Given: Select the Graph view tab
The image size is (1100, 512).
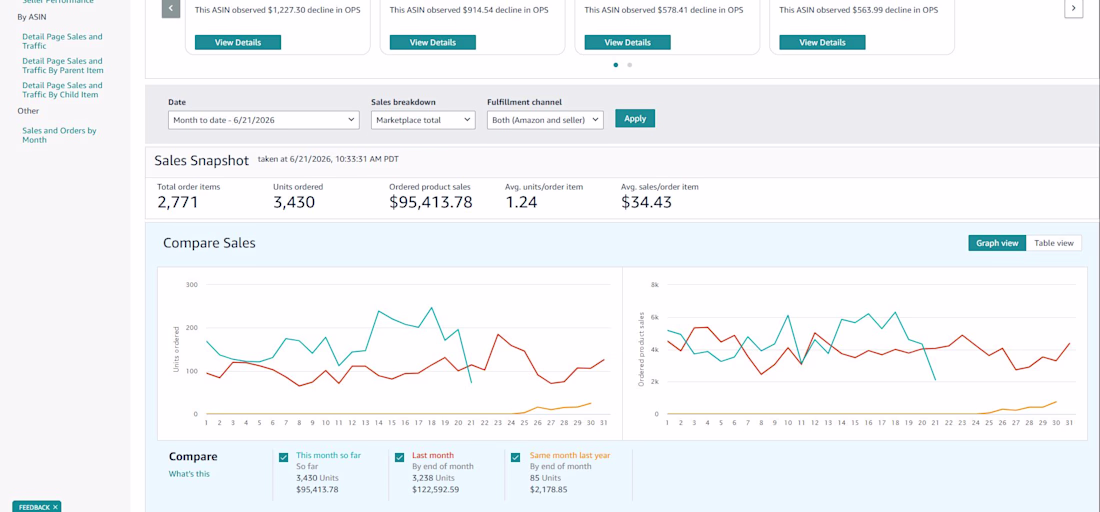Looking at the screenshot, I should tap(997, 243).
